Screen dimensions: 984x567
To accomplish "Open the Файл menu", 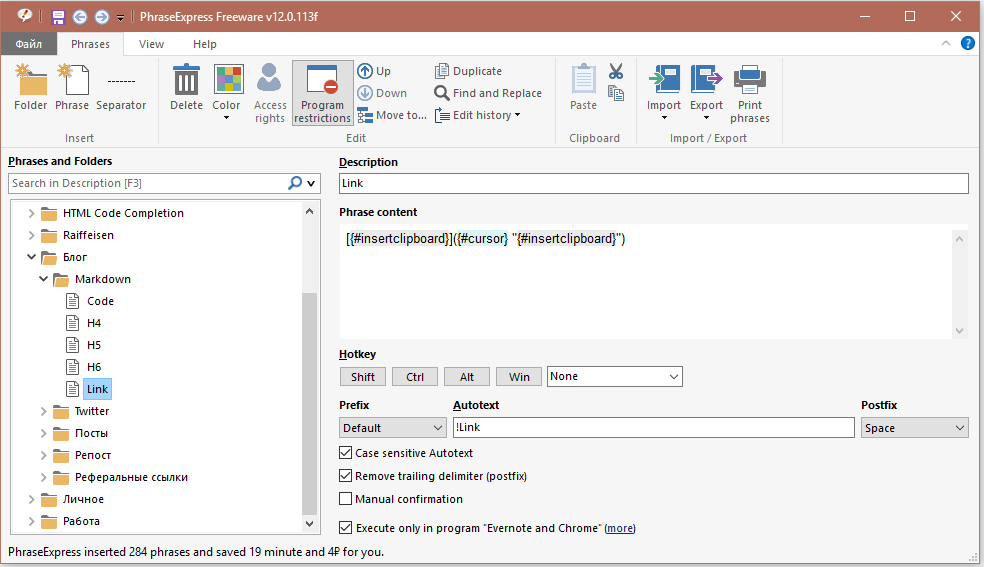I will coord(29,44).
